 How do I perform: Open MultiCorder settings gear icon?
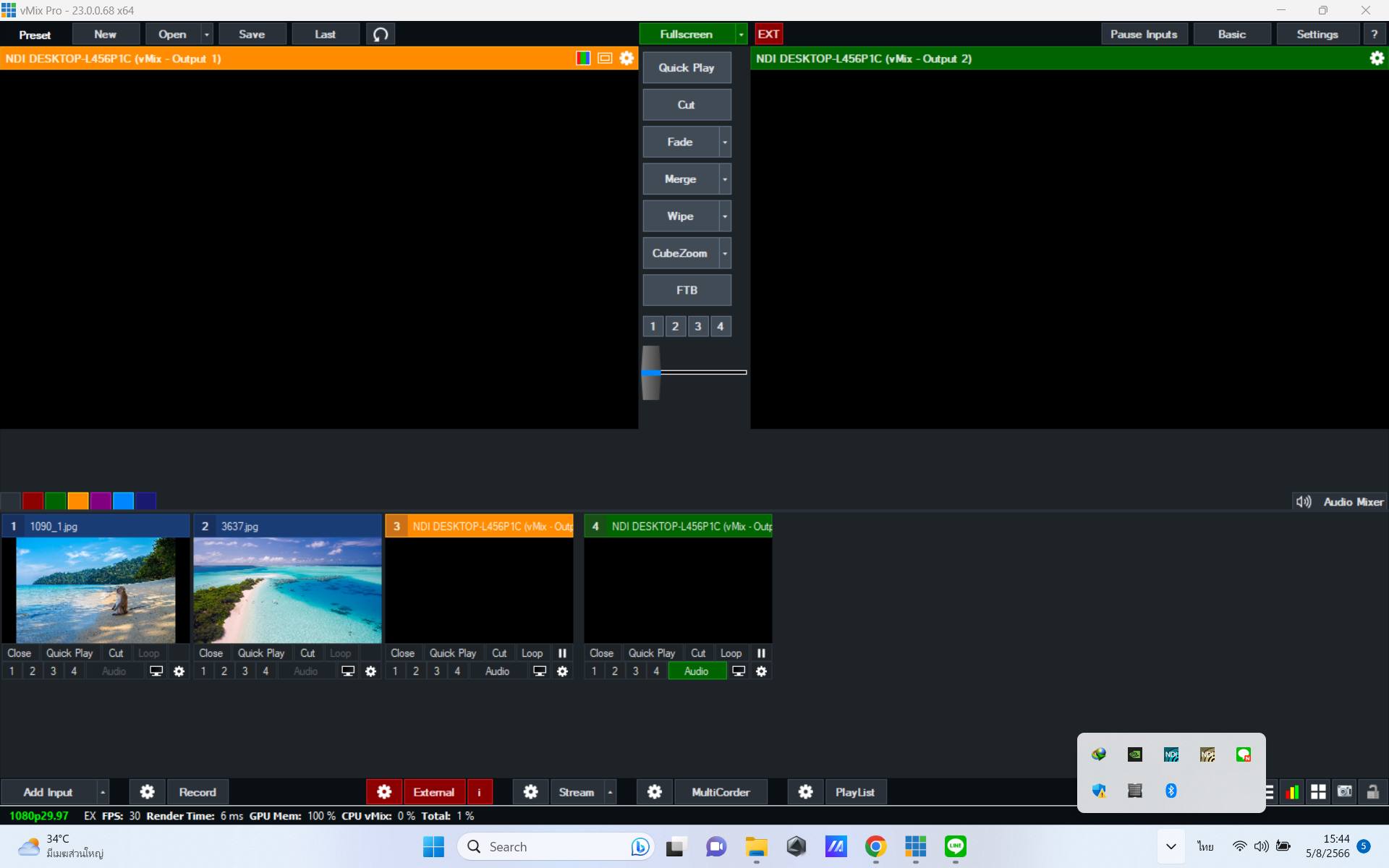(654, 792)
